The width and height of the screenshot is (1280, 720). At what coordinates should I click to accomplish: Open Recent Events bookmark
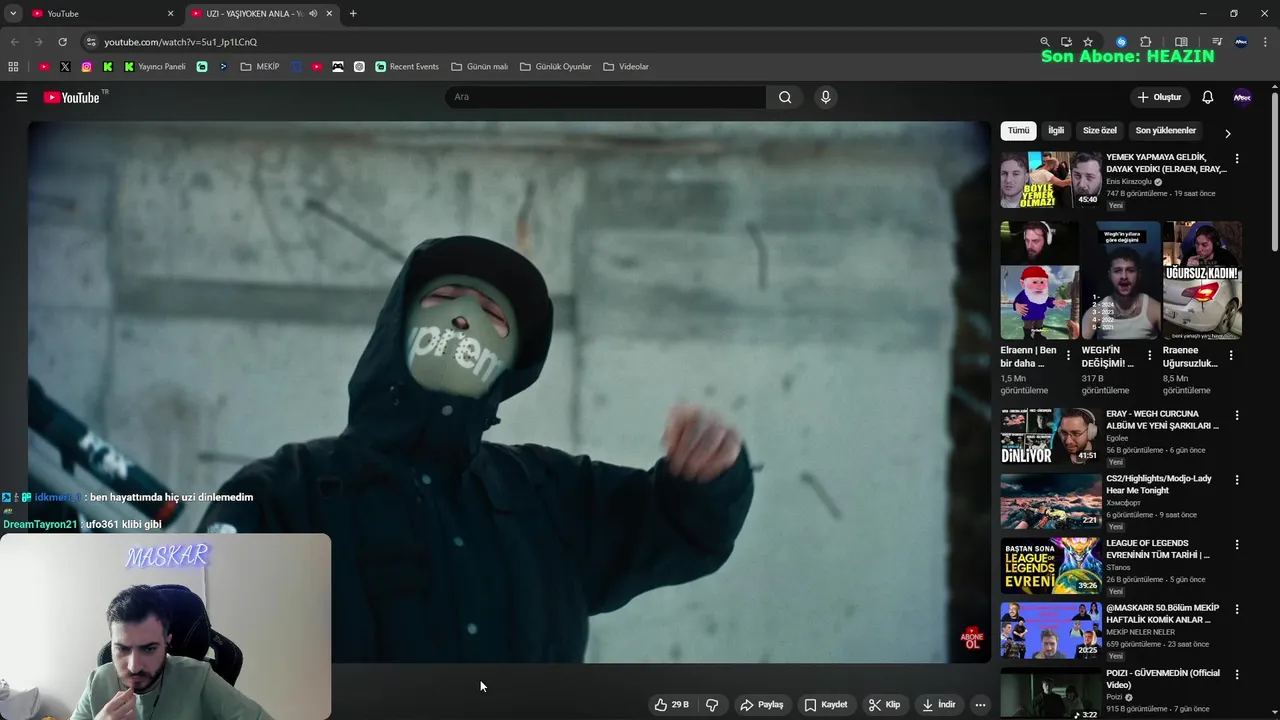pos(407,67)
